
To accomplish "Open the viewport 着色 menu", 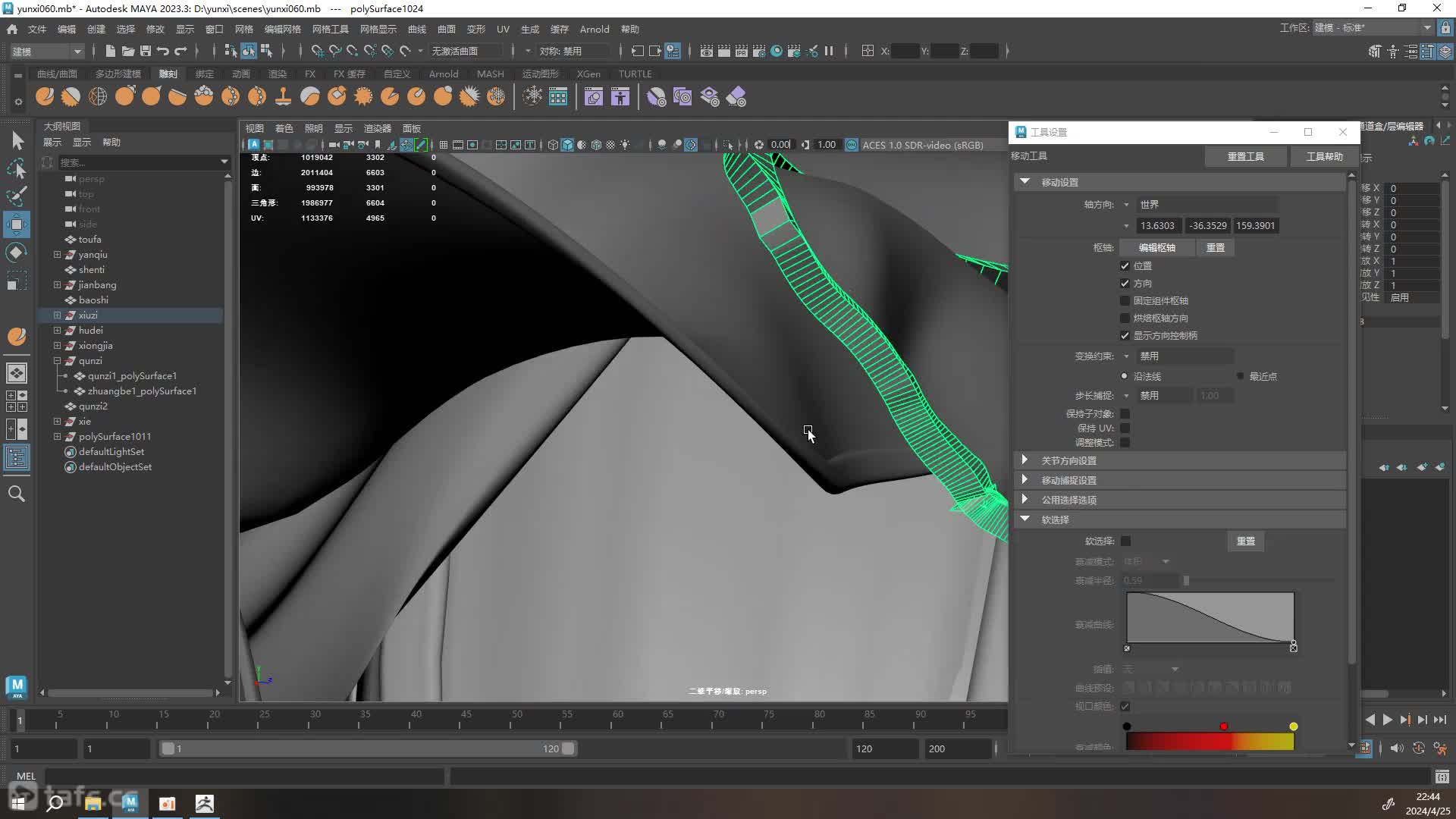I will tap(284, 128).
